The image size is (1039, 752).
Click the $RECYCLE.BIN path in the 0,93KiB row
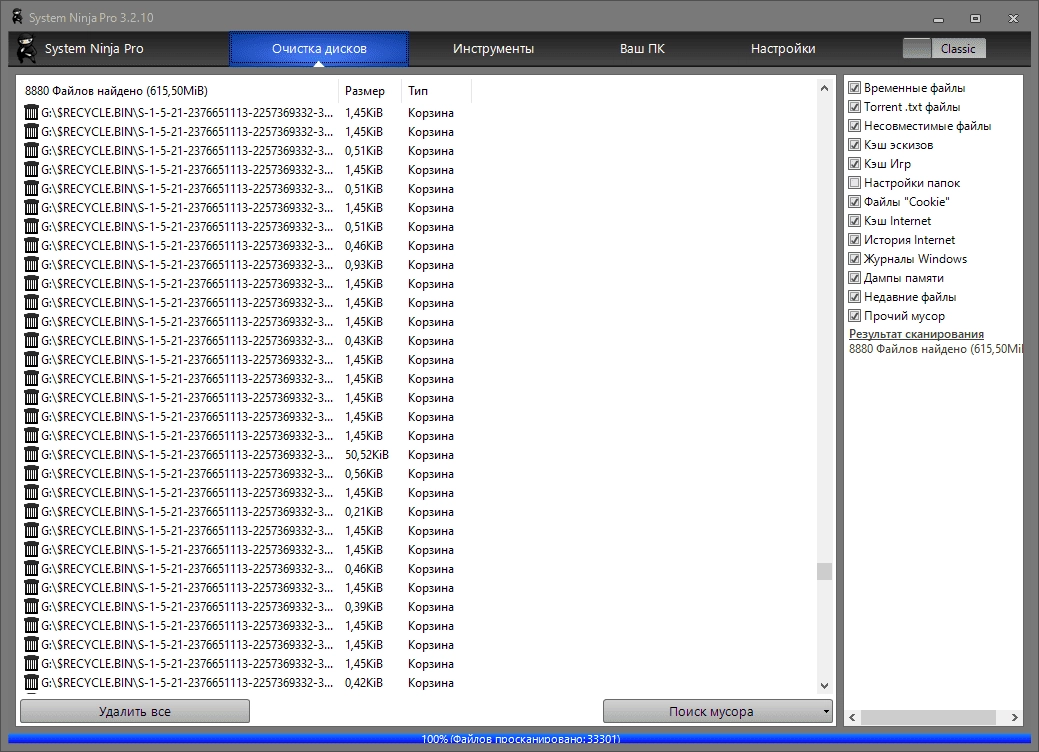coord(187,264)
